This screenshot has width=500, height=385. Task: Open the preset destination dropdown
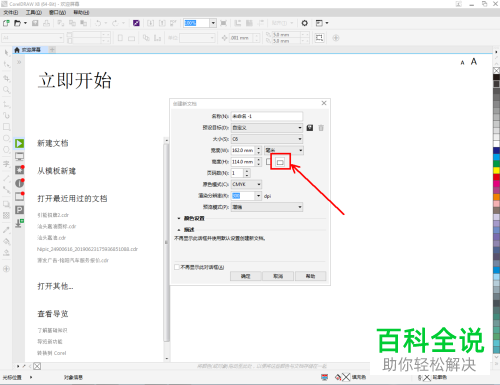[267, 128]
